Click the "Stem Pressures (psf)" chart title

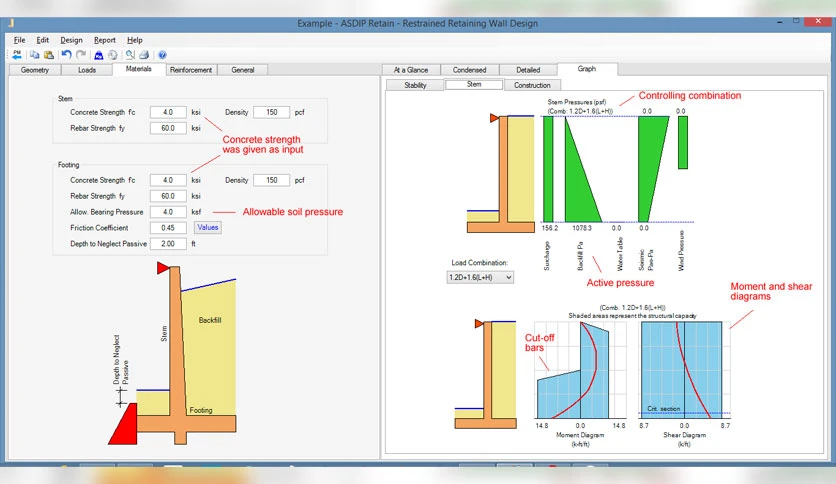click(577, 102)
